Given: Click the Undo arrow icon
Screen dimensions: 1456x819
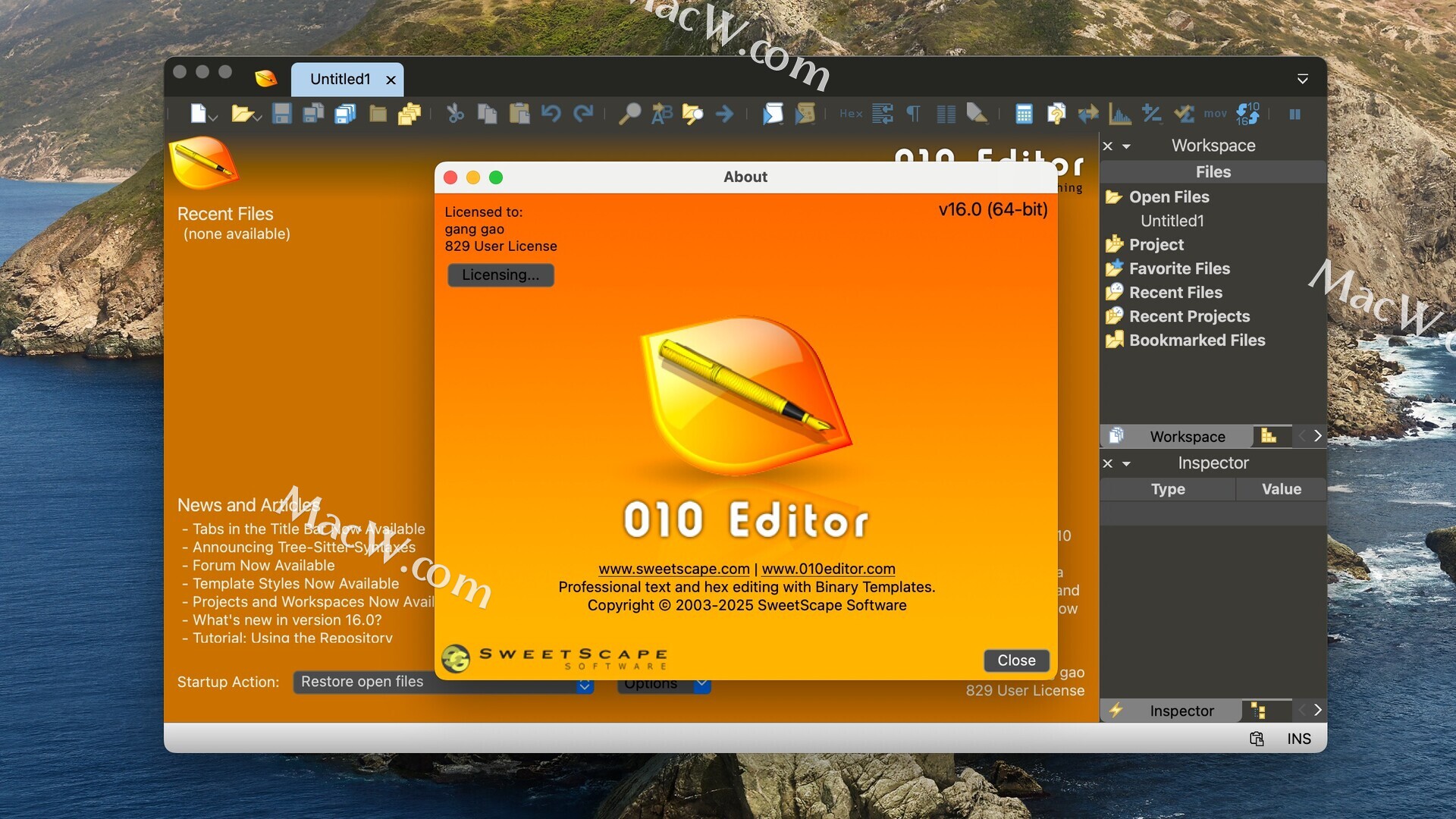Looking at the screenshot, I should (551, 114).
